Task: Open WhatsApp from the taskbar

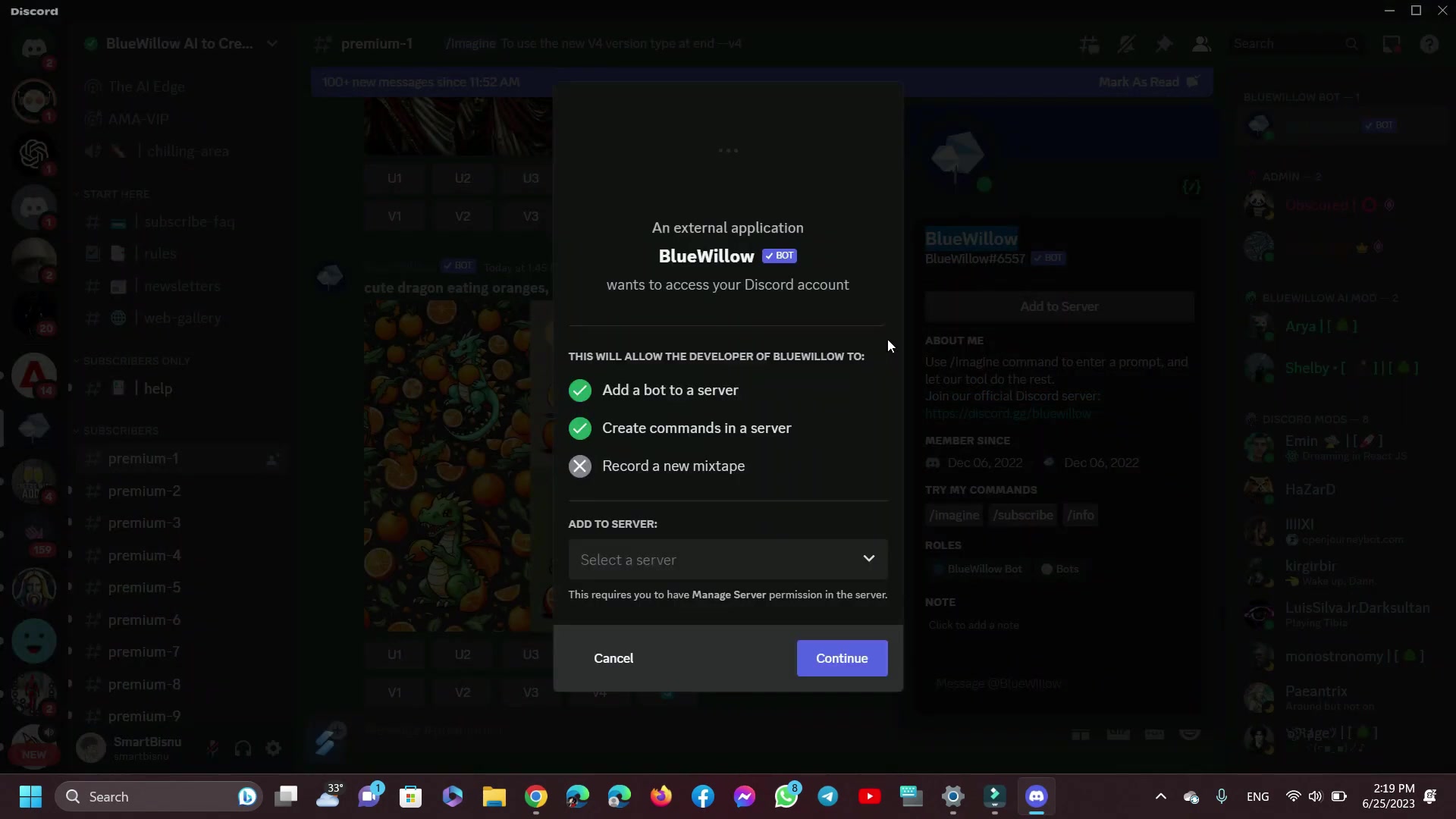Action: [786, 796]
